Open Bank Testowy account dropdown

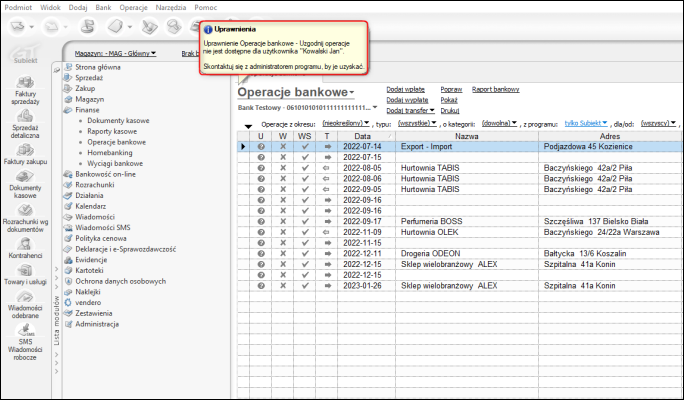307,107
